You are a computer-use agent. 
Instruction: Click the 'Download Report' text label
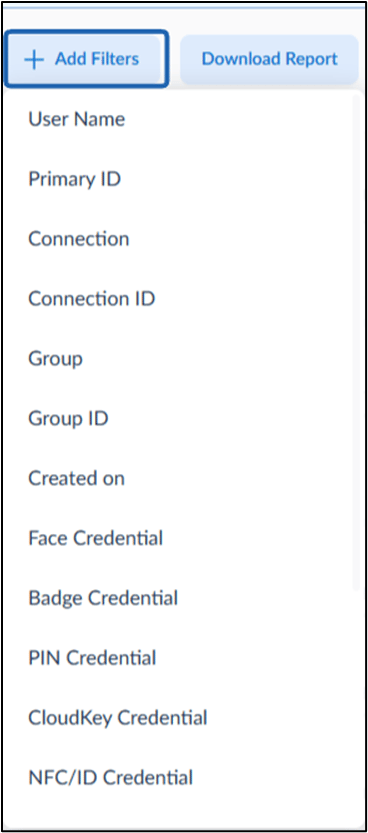pyautogui.click(x=269, y=58)
